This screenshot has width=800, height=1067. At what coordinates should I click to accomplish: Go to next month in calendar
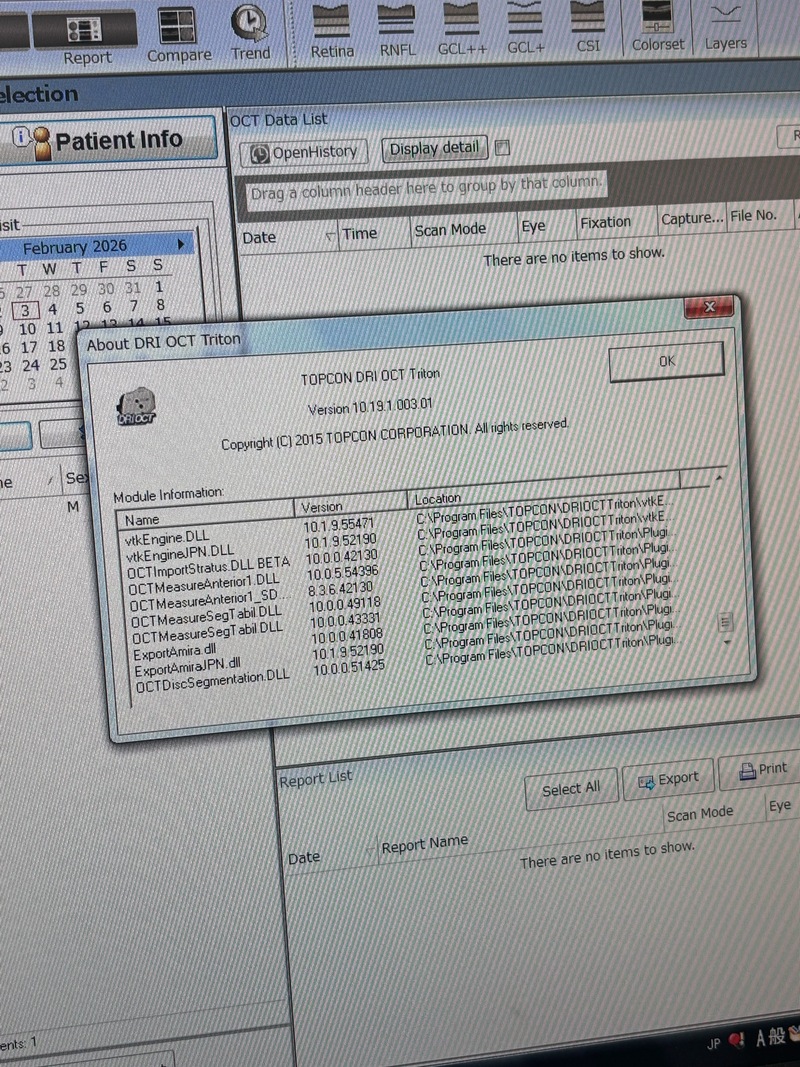click(x=181, y=244)
